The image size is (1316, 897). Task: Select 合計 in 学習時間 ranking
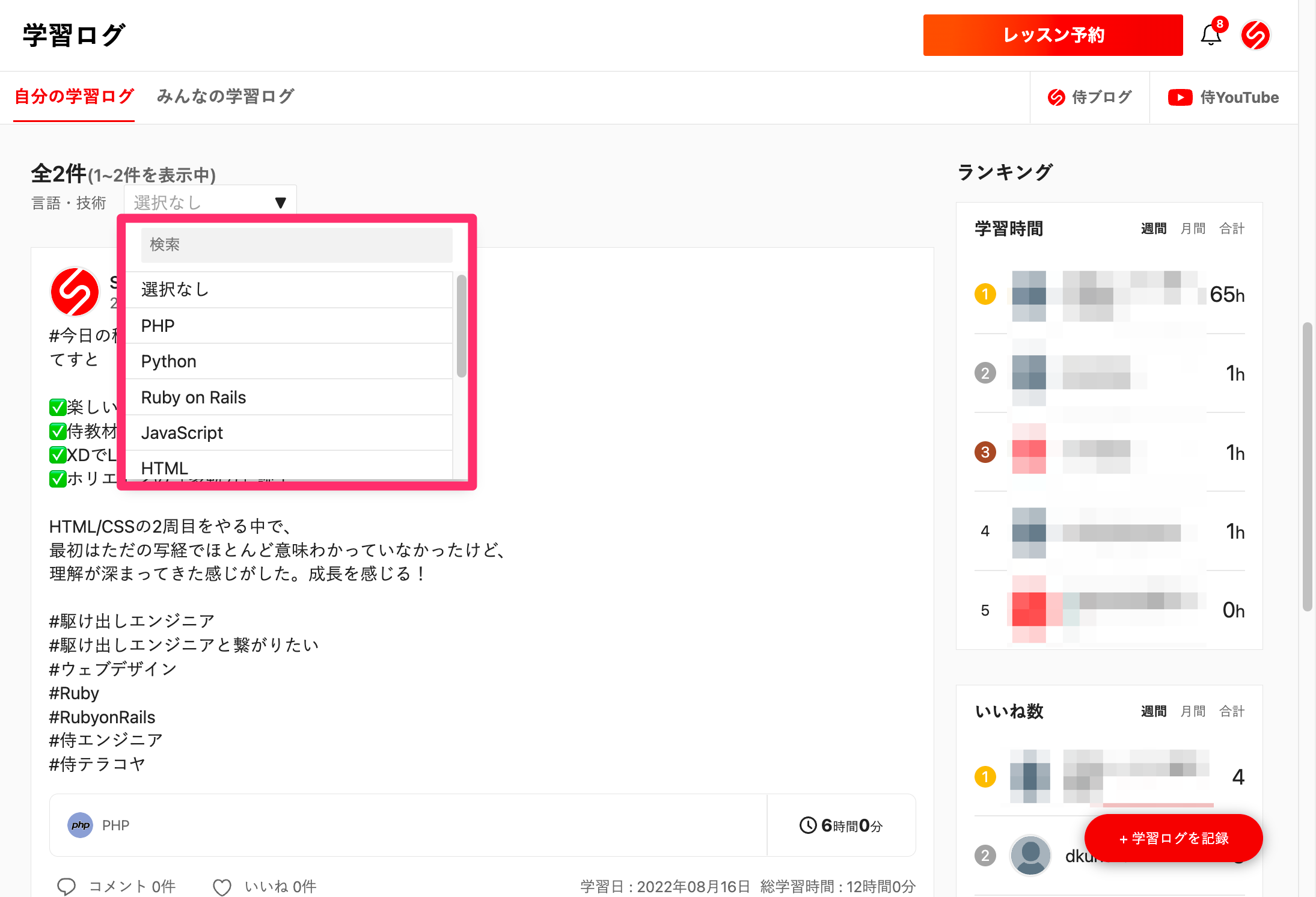(x=1231, y=228)
